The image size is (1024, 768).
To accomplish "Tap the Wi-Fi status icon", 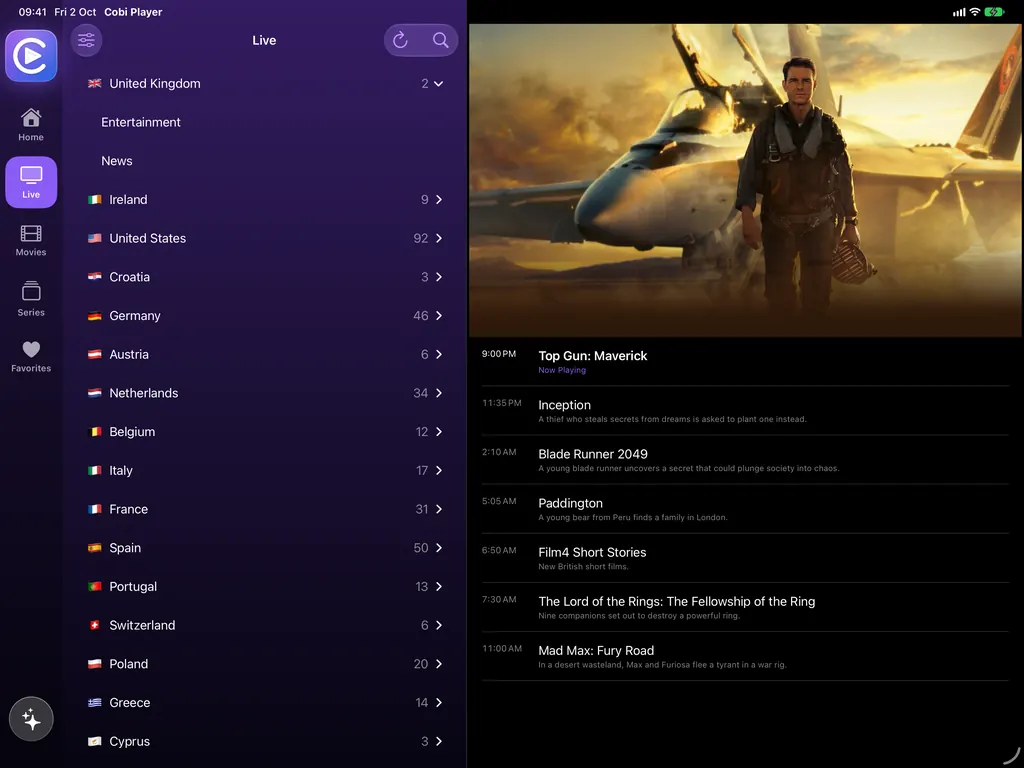I will (x=974, y=12).
